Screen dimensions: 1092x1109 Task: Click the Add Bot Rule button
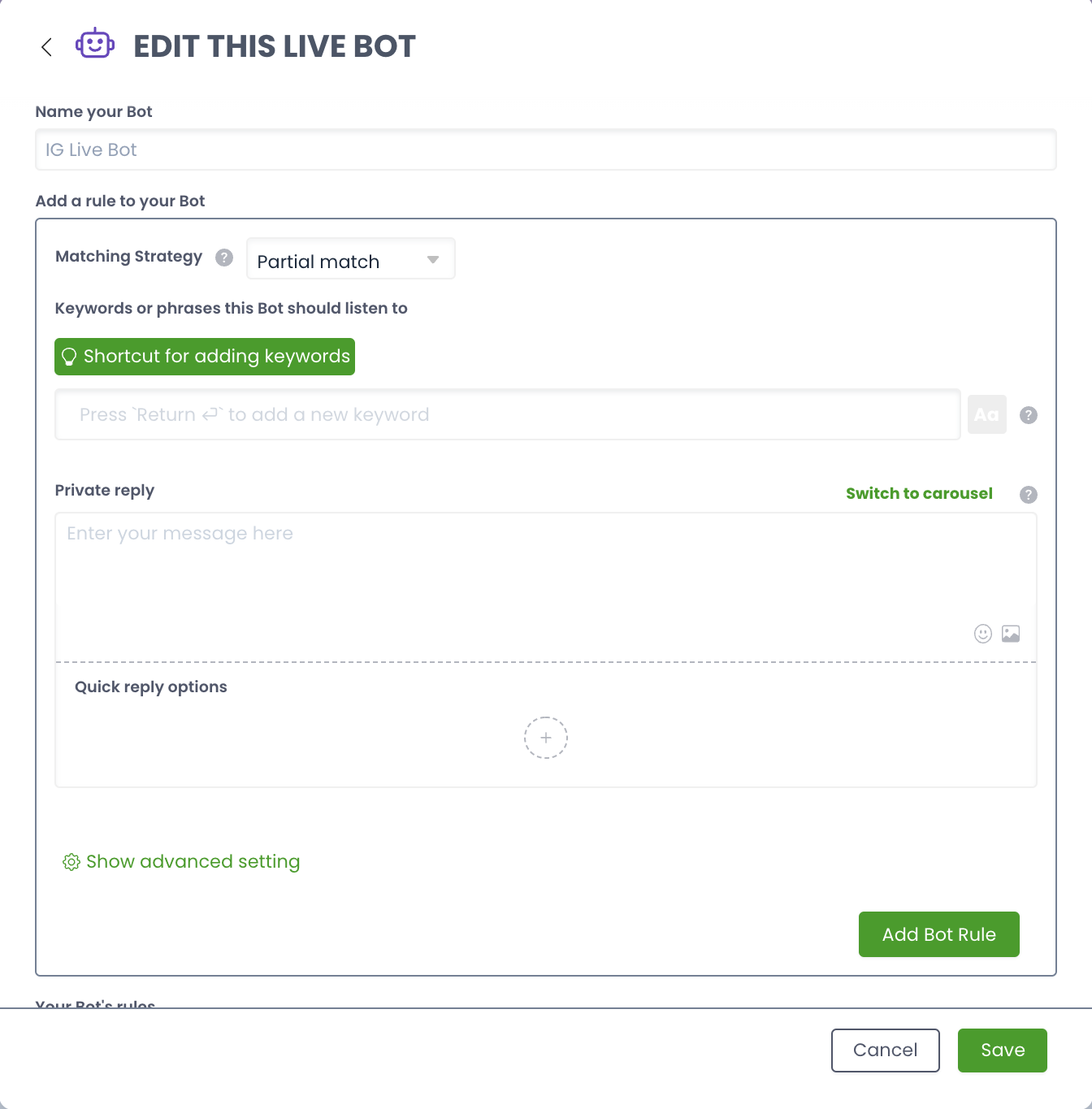pos(939,934)
